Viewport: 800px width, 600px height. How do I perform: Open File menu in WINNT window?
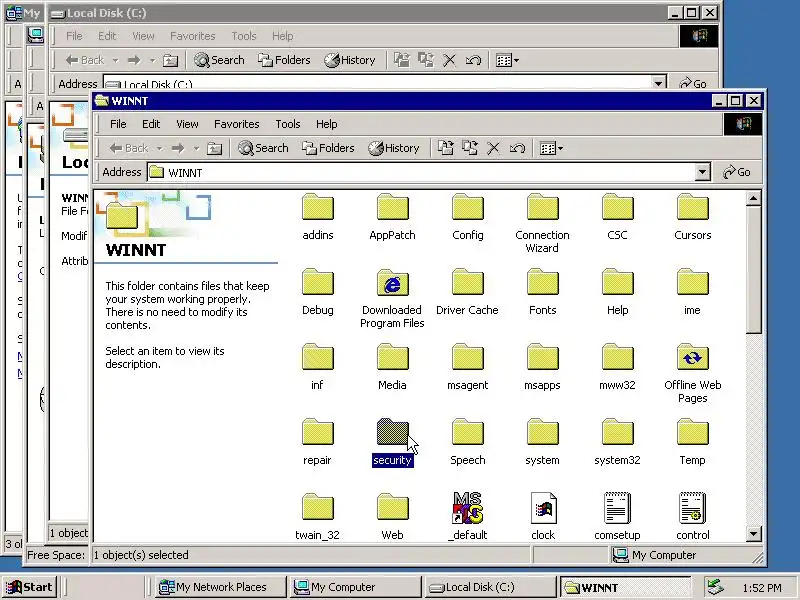click(118, 124)
